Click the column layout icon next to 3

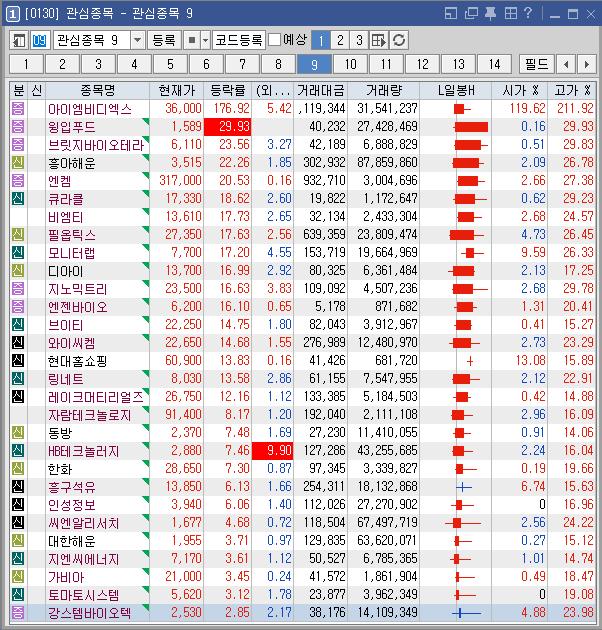(379, 40)
